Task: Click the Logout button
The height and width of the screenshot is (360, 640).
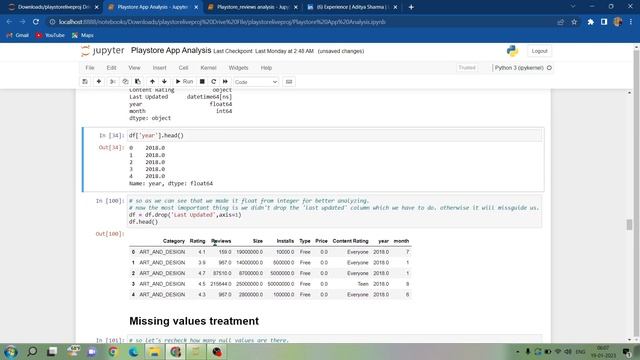Action: pyautogui.click(x=539, y=51)
